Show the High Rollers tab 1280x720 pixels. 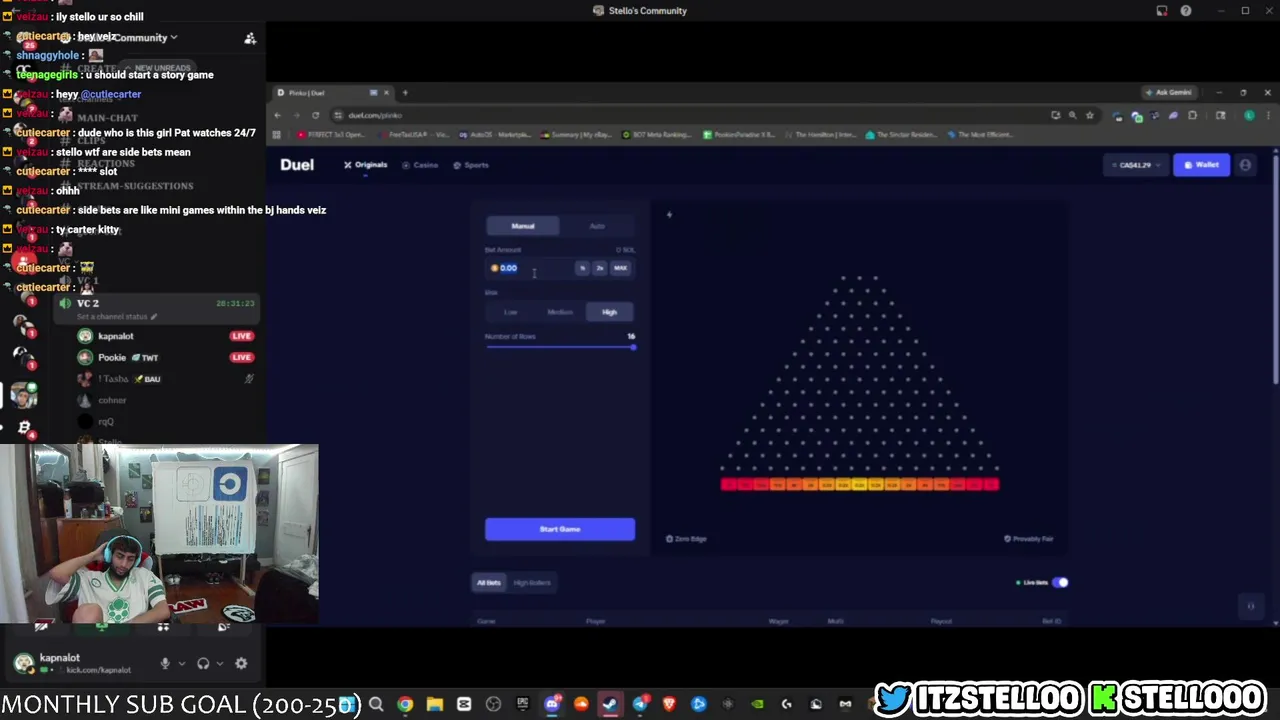pyautogui.click(x=531, y=582)
